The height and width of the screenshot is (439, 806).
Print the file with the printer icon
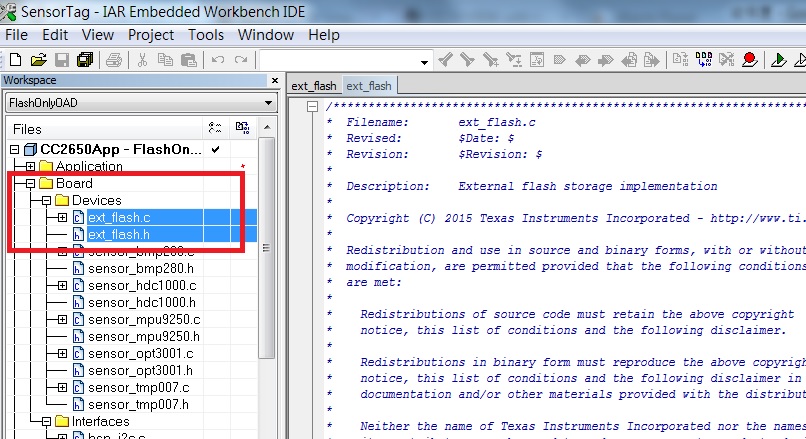pos(114,60)
